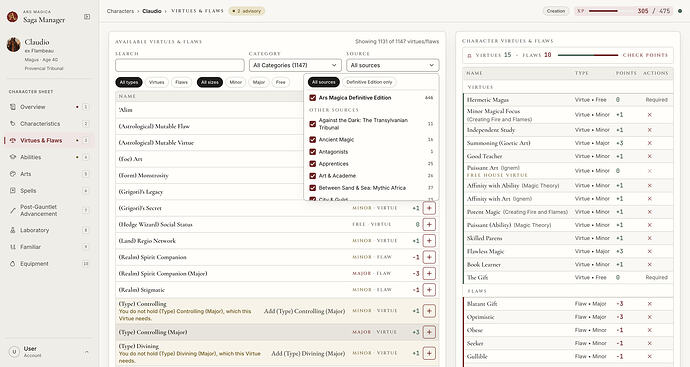690x367 pixels.
Task: Add (Grigori)'s Secret virtue
Action: pos(429,208)
